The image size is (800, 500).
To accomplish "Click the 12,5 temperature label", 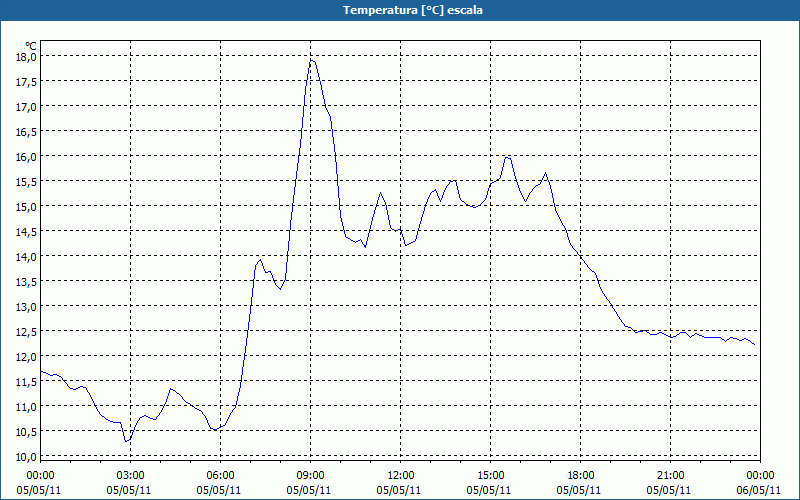I will click(x=27, y=332).
